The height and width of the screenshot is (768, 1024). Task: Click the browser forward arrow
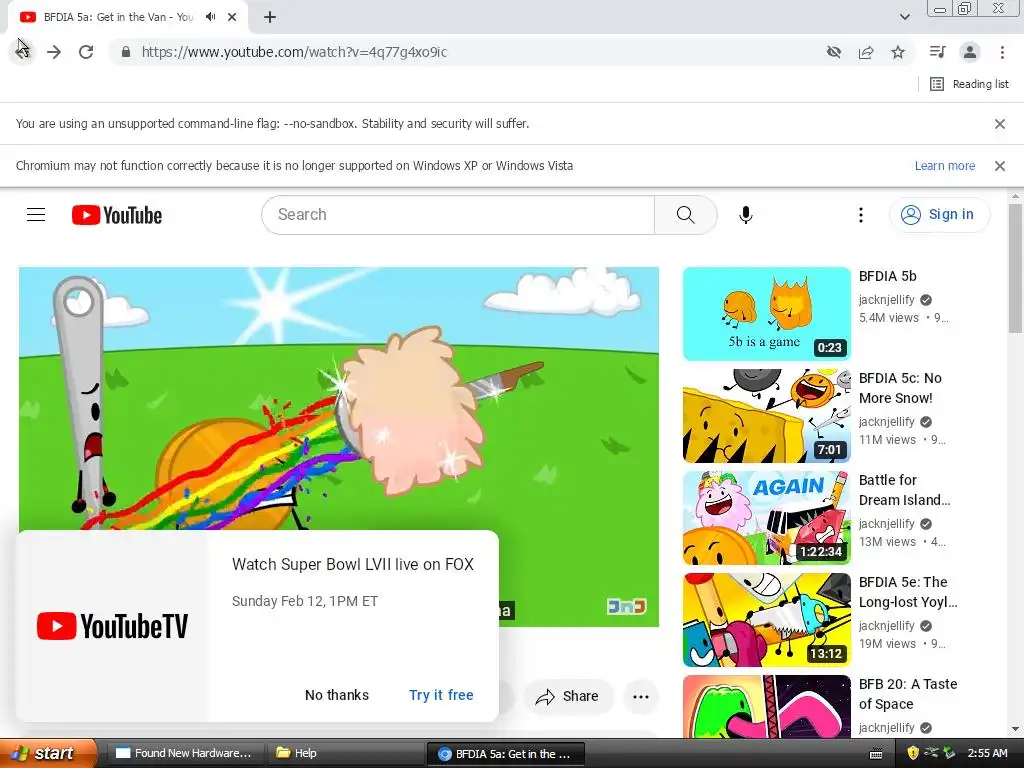pyautogui.click(x=54, y=52)
